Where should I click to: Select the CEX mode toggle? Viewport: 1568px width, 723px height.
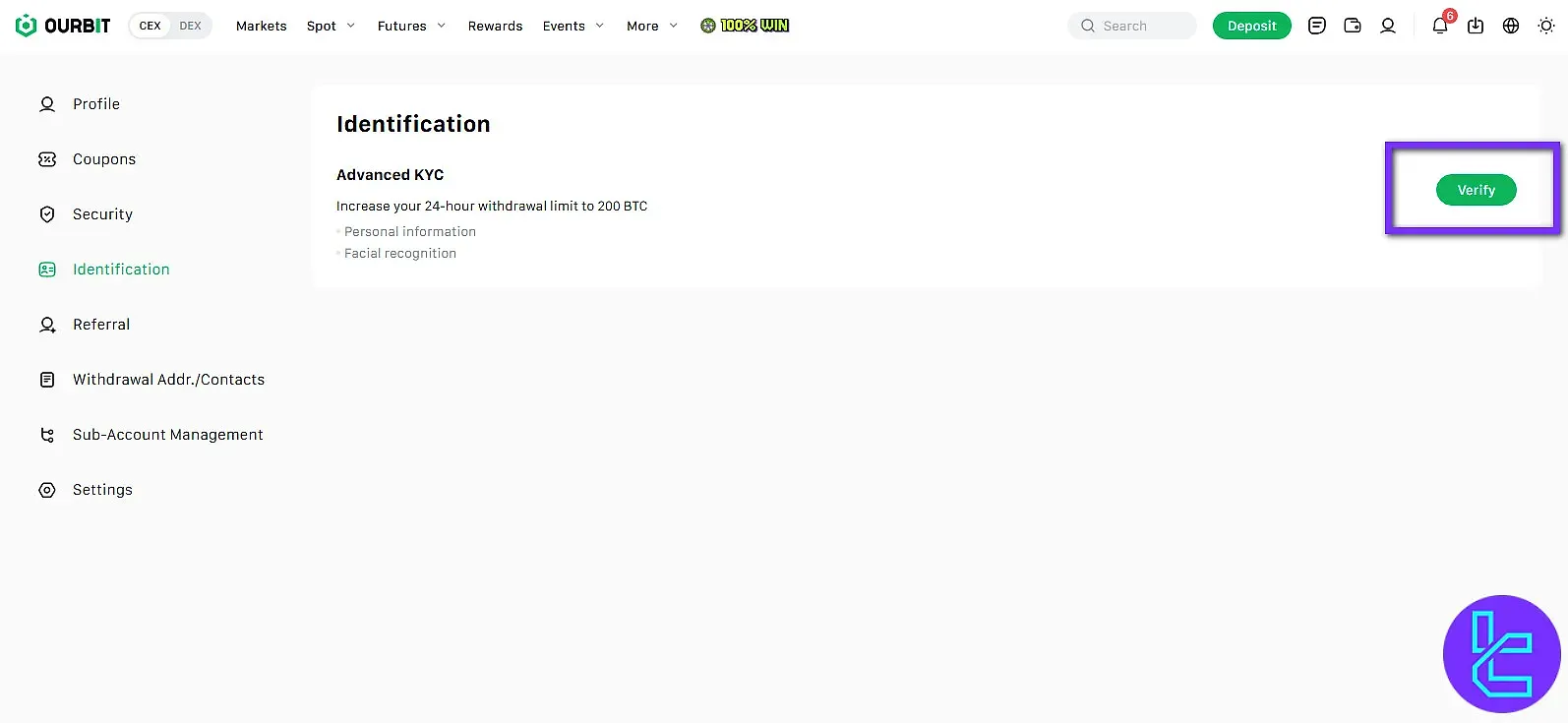[x=150, y=26]
